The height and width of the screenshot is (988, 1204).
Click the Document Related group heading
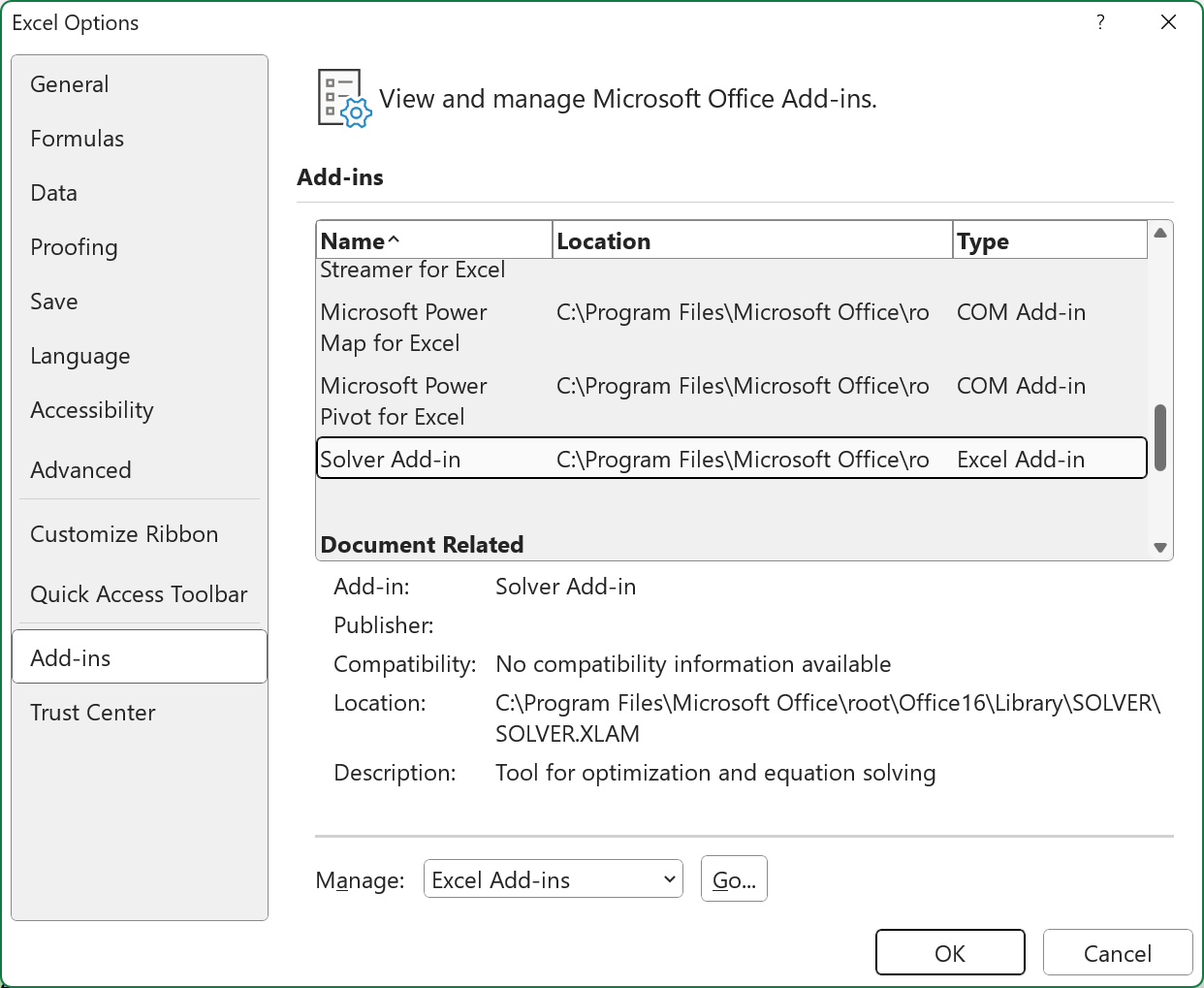(x=422, y=545)
